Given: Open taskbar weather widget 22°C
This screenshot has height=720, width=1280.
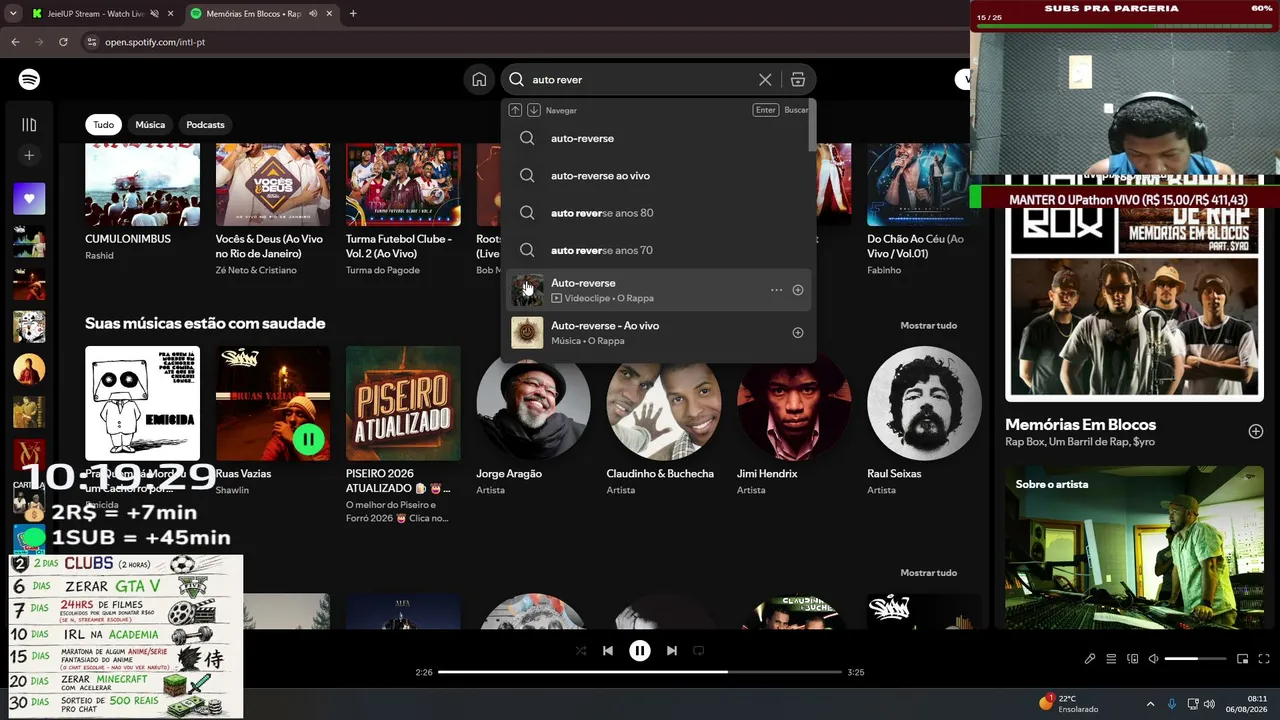Looking at the screenshot, I should pyautogui.click(x=1068, y=703).
